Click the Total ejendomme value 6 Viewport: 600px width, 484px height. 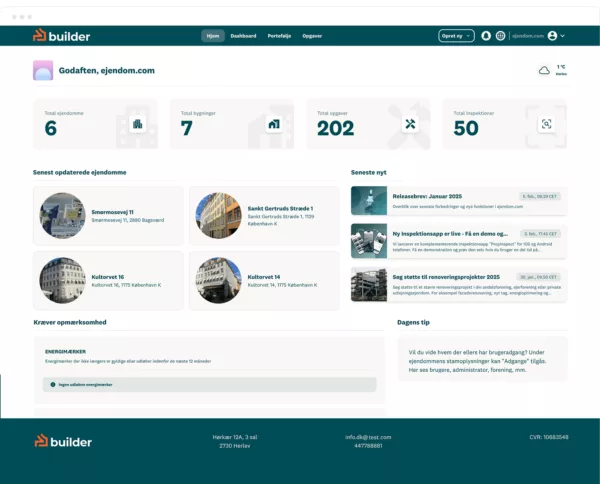click(51, 128)
